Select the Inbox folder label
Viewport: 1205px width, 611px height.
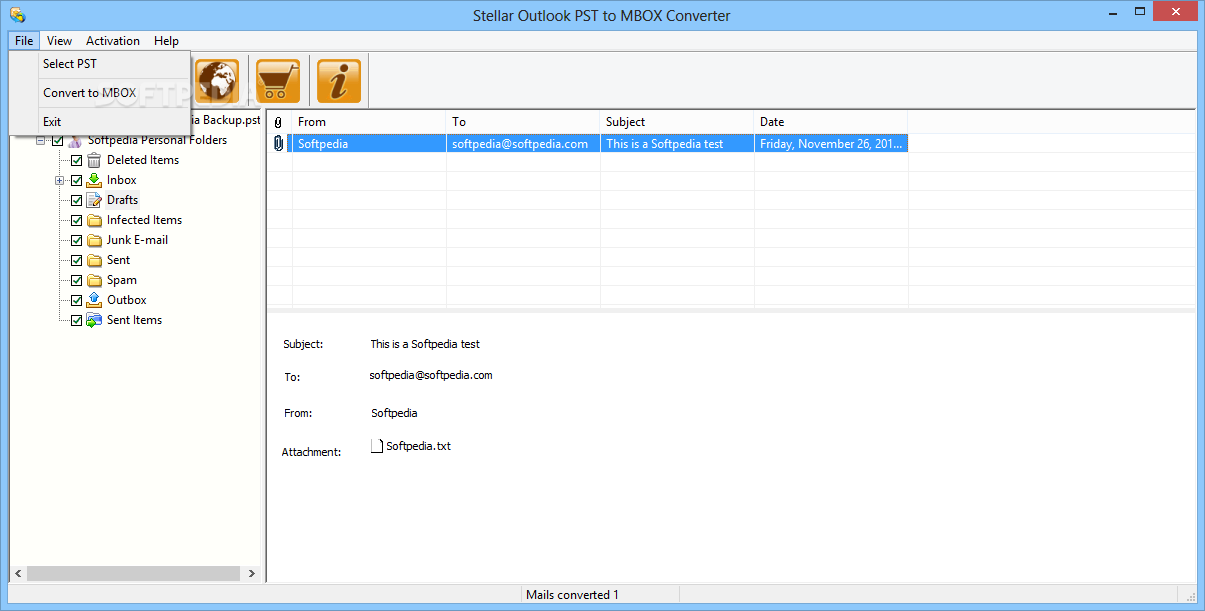point(122,180)
